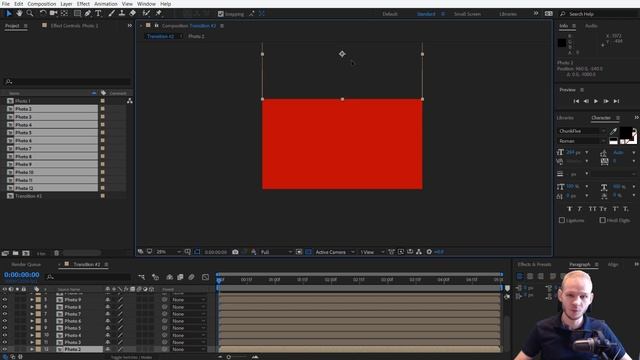Open the Active Camera dropdown

(335, 252)
